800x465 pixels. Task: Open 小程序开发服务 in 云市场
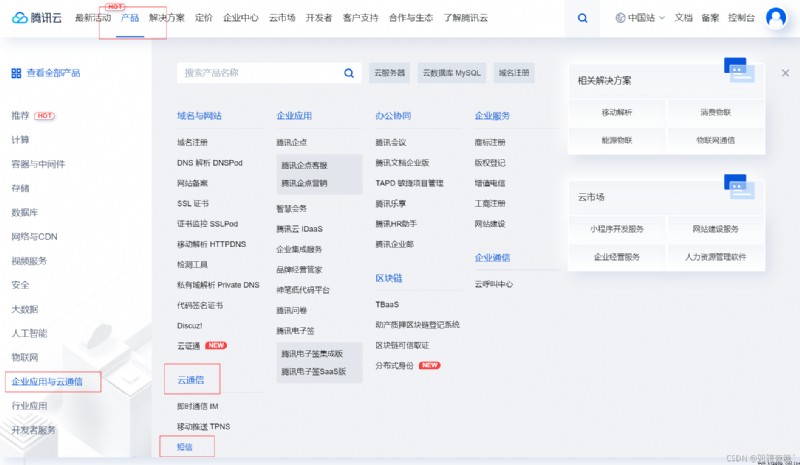617,229
